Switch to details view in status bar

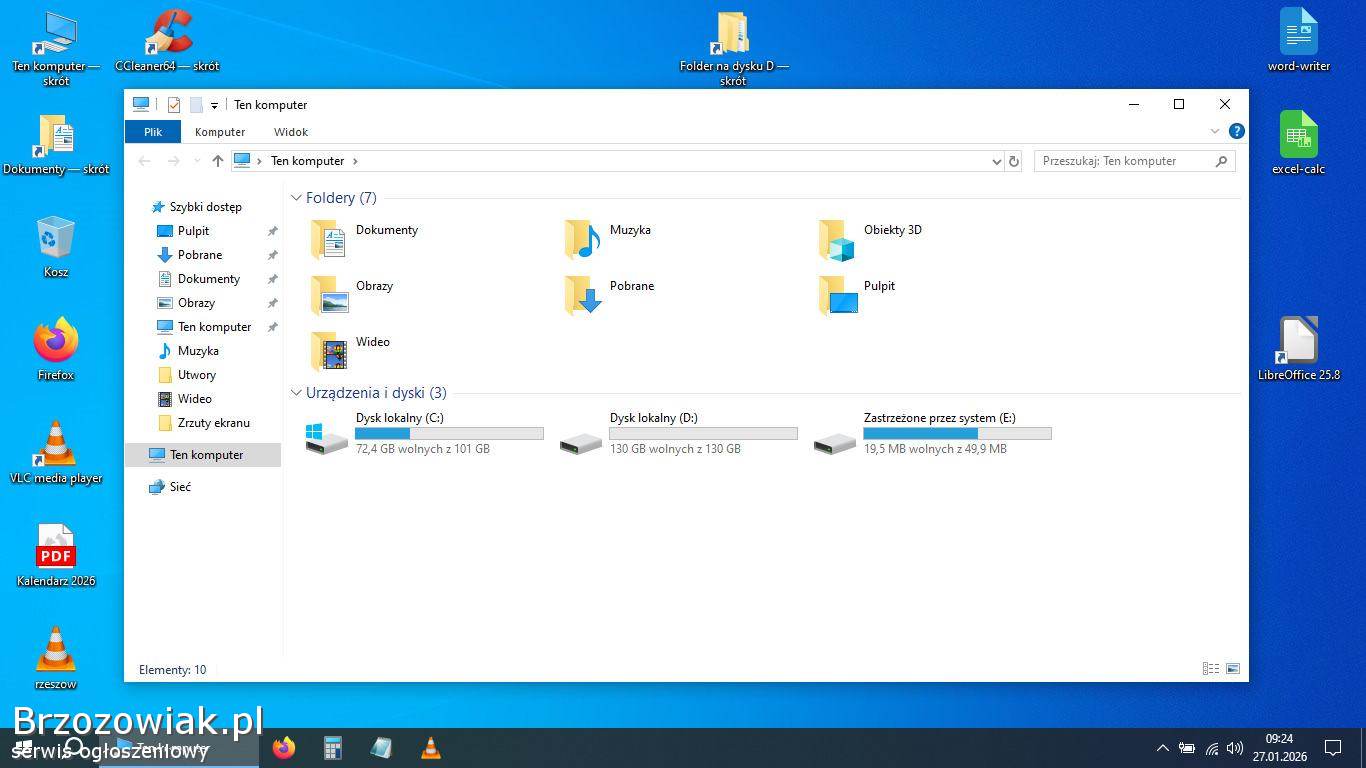tap(1210, 669)
